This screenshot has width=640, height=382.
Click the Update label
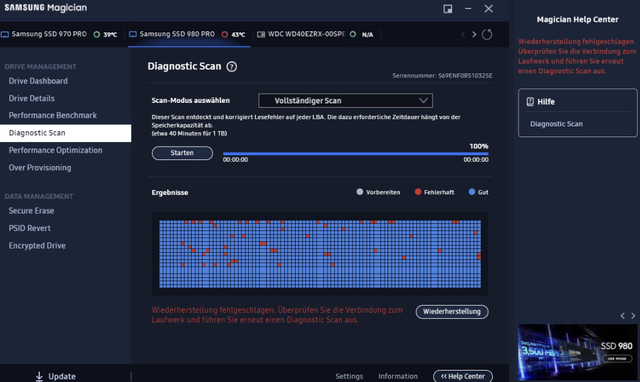click(62, 376)
